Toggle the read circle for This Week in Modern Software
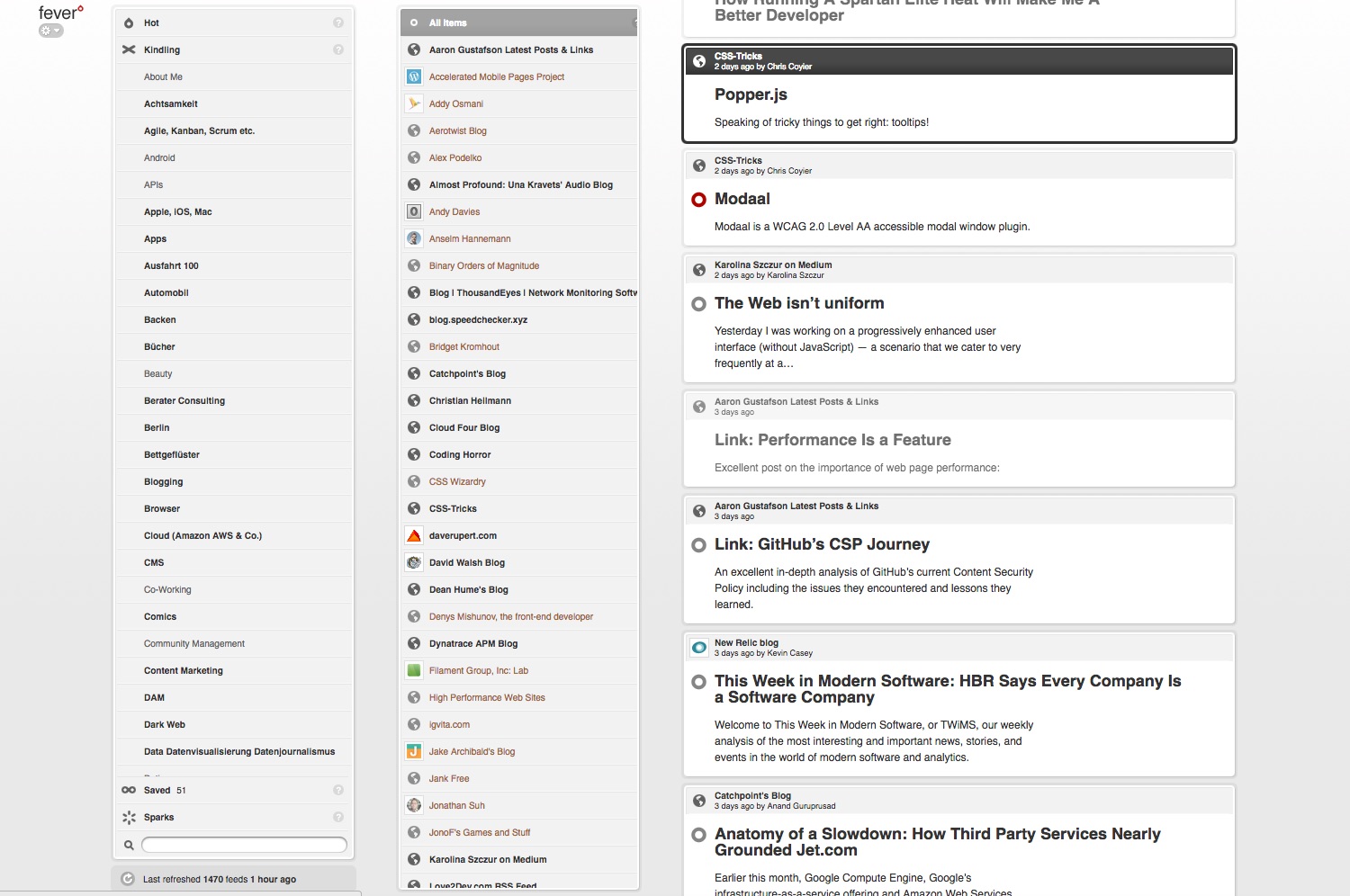 pyautogui.click(x=698, y=682)
